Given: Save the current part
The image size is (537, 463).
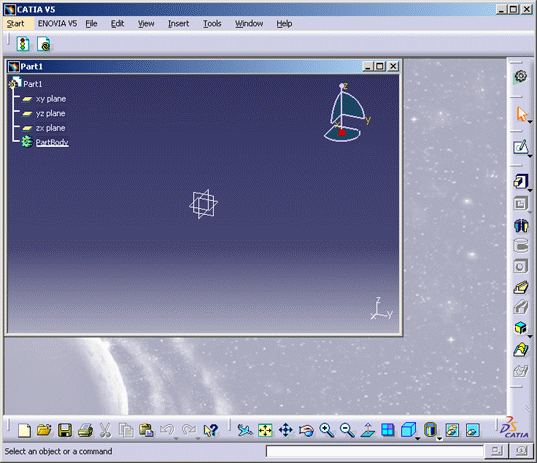Looking at the screenshot, I should (x=65, y=430).
